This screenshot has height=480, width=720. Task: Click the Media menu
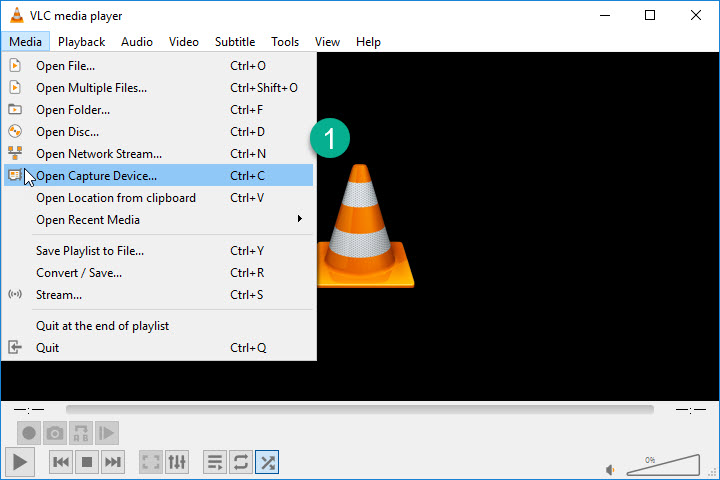(25, 42)
